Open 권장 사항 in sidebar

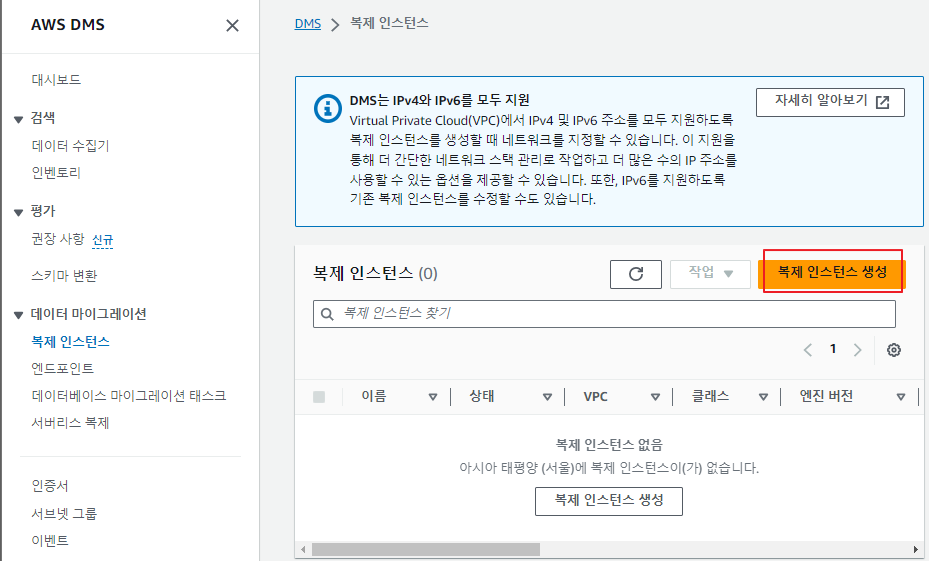coord(58,239)
